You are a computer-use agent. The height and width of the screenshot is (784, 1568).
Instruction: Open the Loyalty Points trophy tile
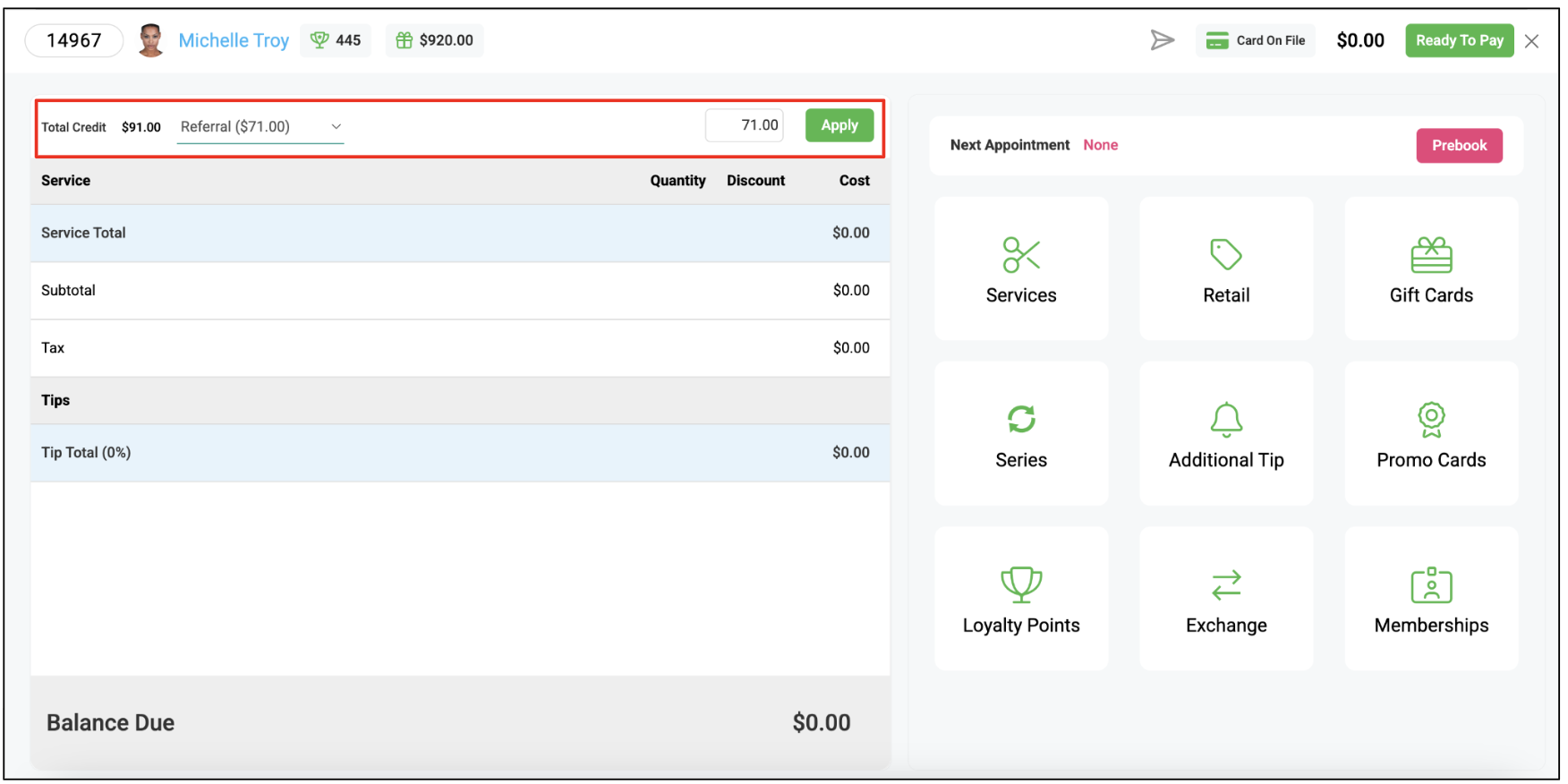pos(1020,599)
